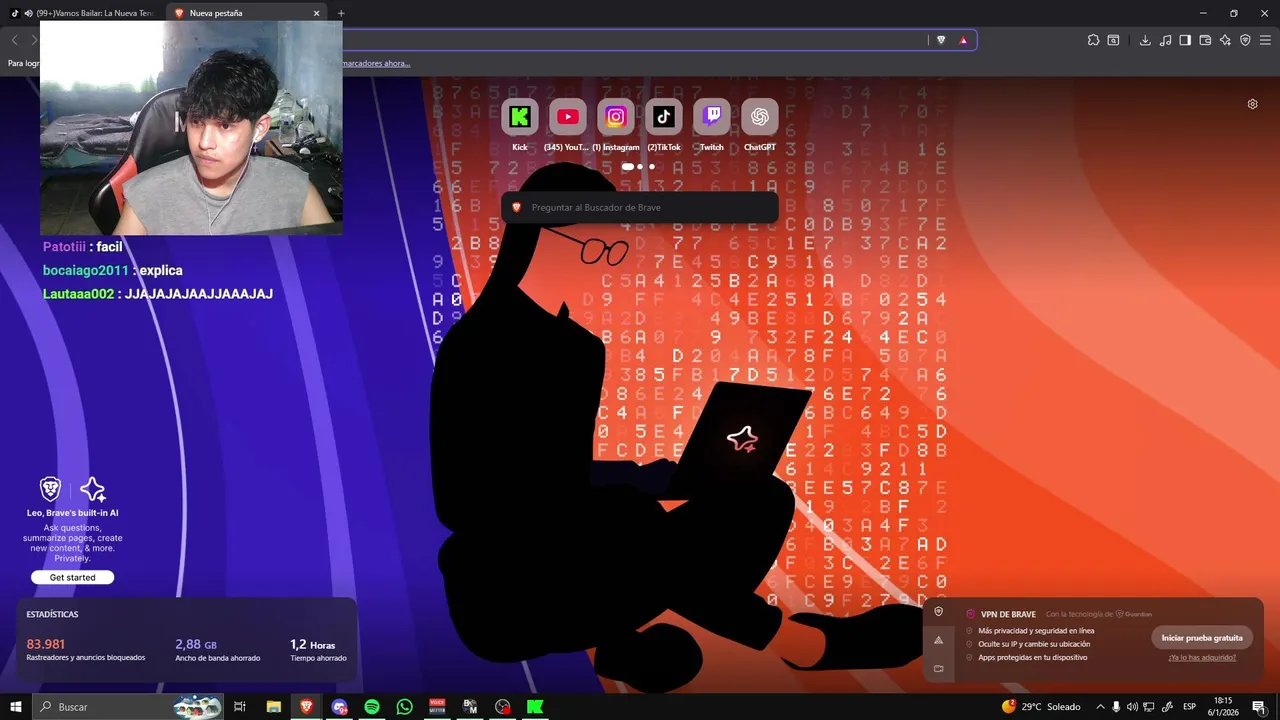Click Iniciar prueba gratuita button

(x=1202, y=638)
